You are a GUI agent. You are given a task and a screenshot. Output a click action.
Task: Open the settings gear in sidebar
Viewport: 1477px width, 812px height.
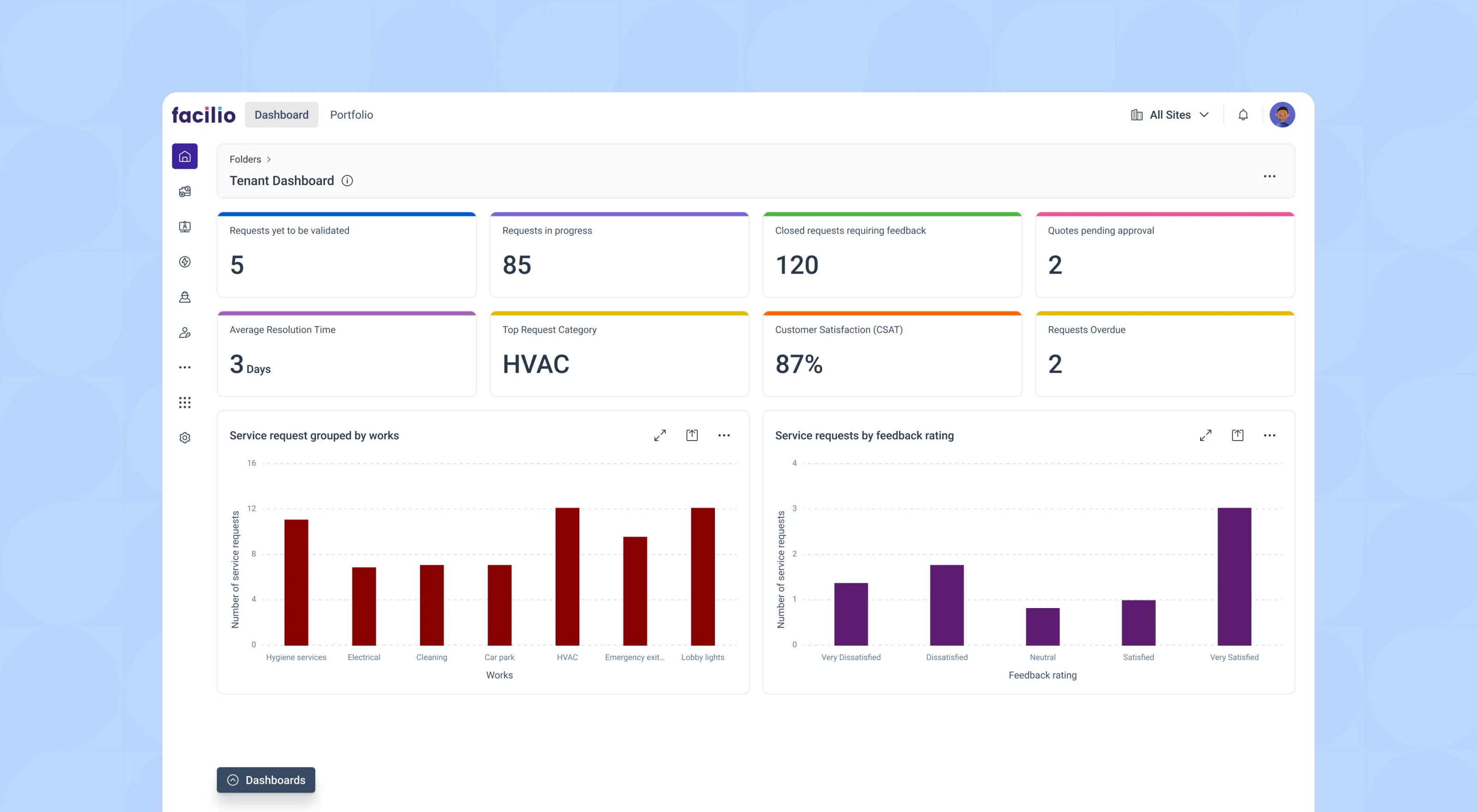(185, 438)
